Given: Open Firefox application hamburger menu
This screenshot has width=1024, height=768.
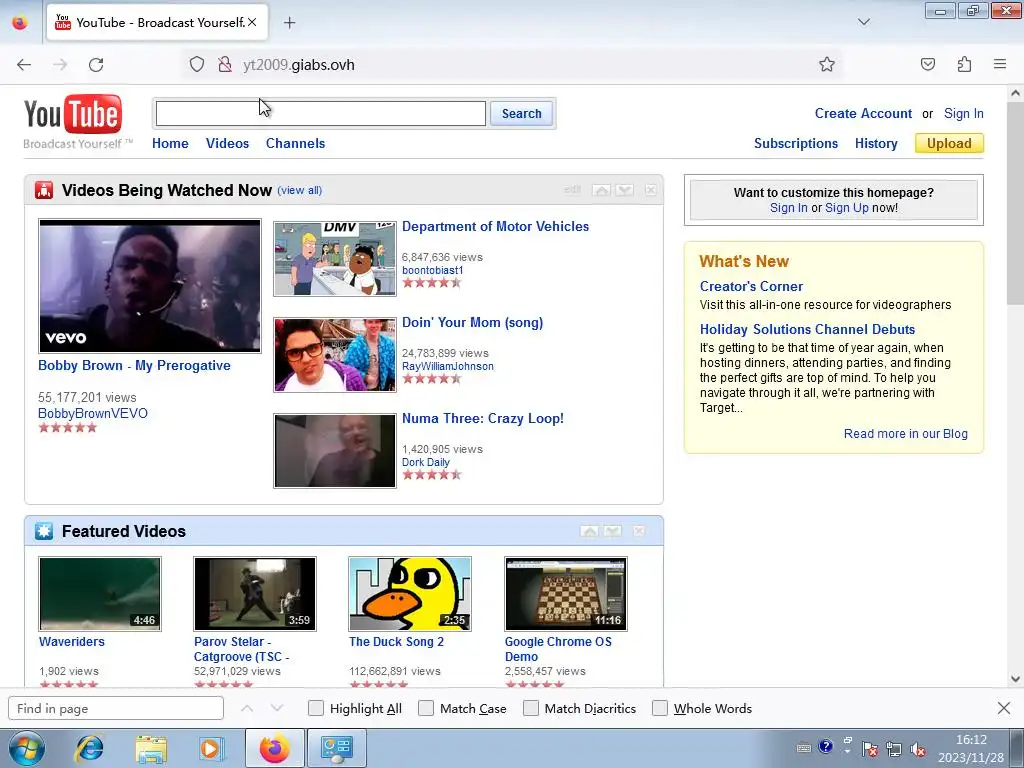Looking at the screenshot, I should pyautogui.click(x=1000, y=64).
